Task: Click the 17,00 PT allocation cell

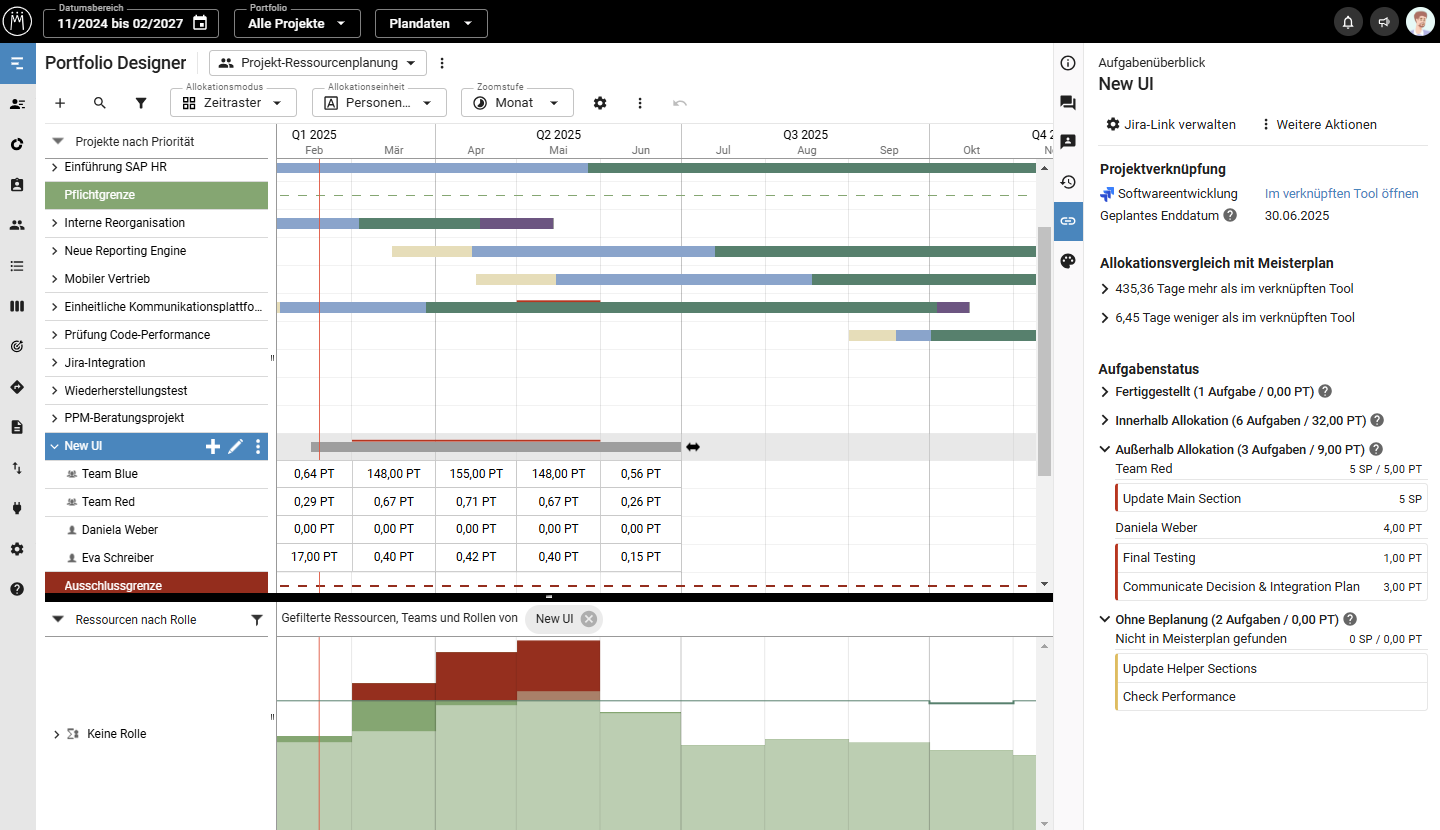Action: (314, 557)
